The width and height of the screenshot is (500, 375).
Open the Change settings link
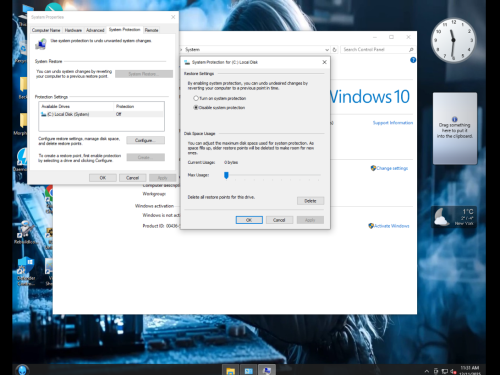[392, 168]
